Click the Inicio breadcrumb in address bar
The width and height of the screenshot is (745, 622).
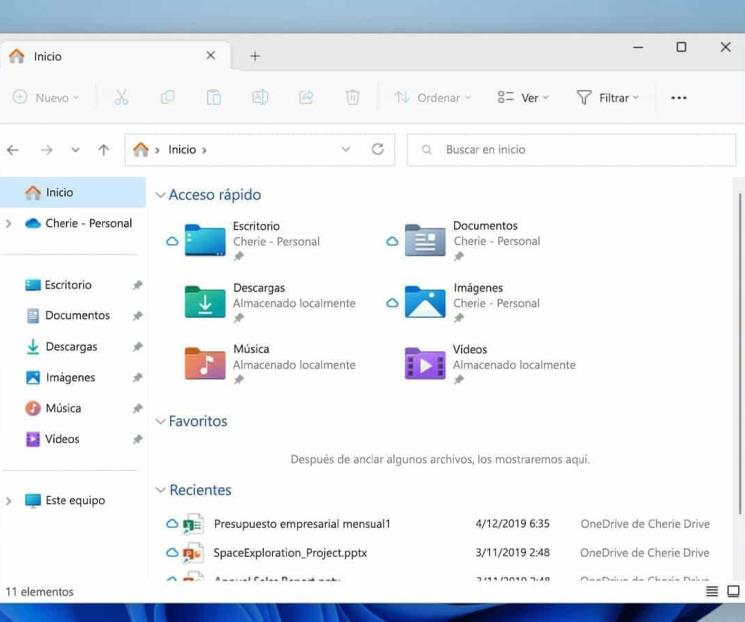click(x=182, y=150)
